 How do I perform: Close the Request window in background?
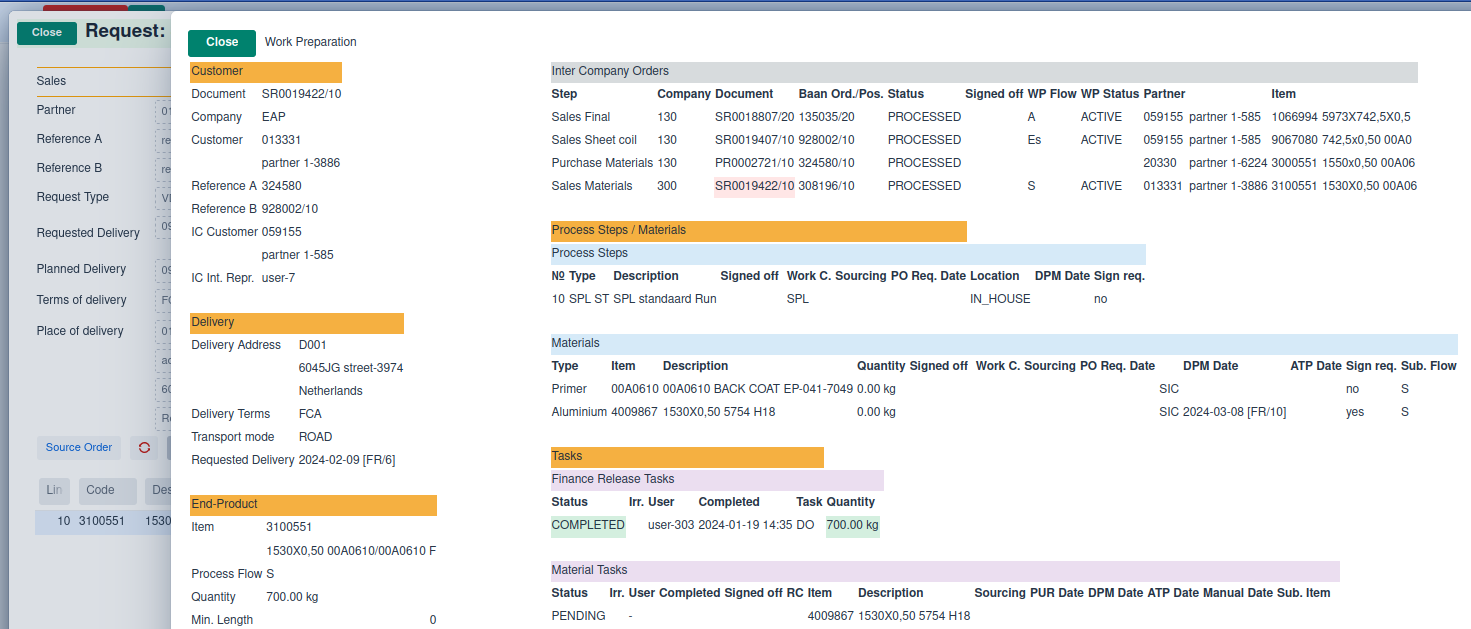47,32
